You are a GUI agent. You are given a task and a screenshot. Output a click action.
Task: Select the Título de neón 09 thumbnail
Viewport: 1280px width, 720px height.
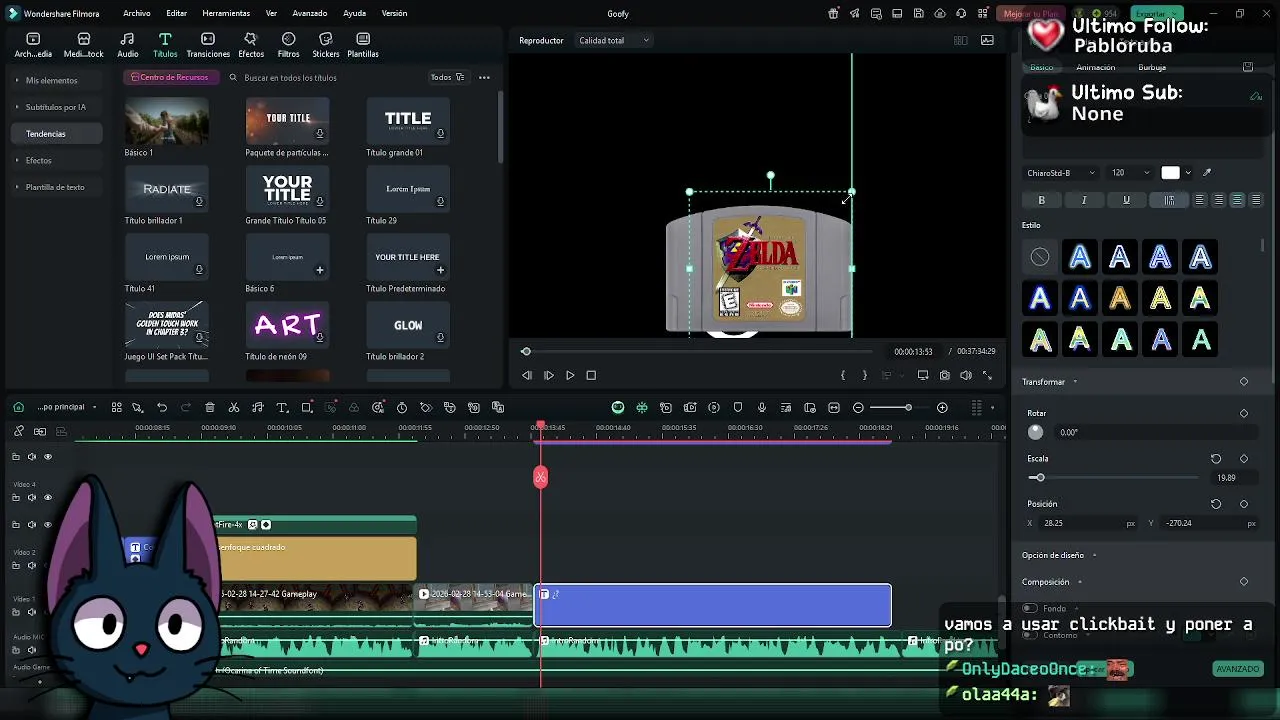(287, 325)
